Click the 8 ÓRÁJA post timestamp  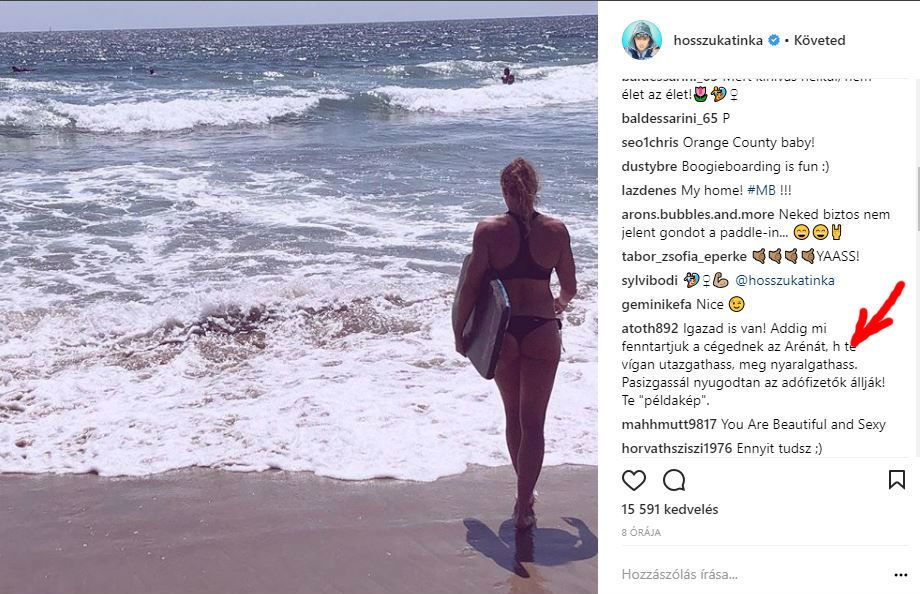coord(641,532)
